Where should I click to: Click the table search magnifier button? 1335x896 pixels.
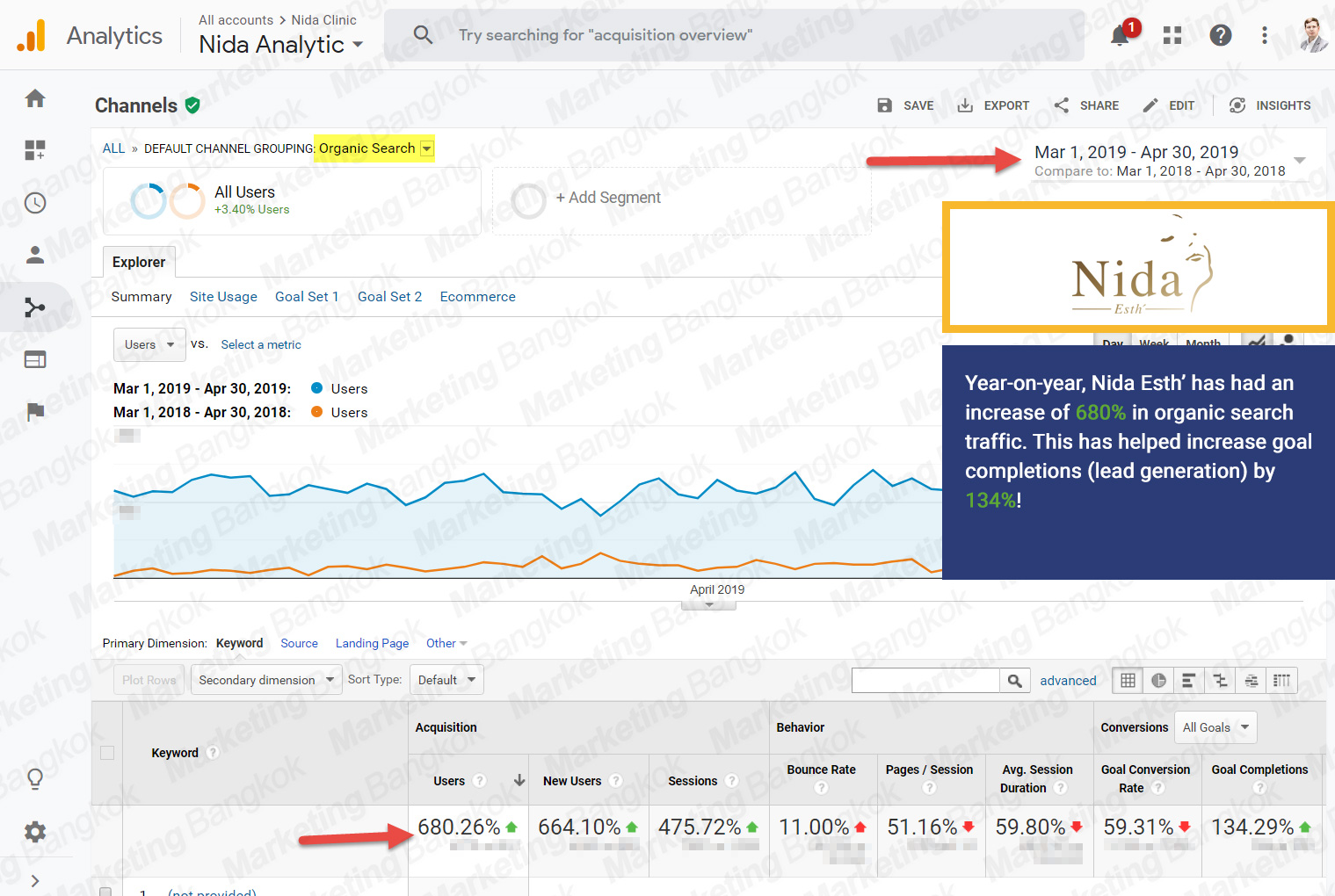[1014, 680]
